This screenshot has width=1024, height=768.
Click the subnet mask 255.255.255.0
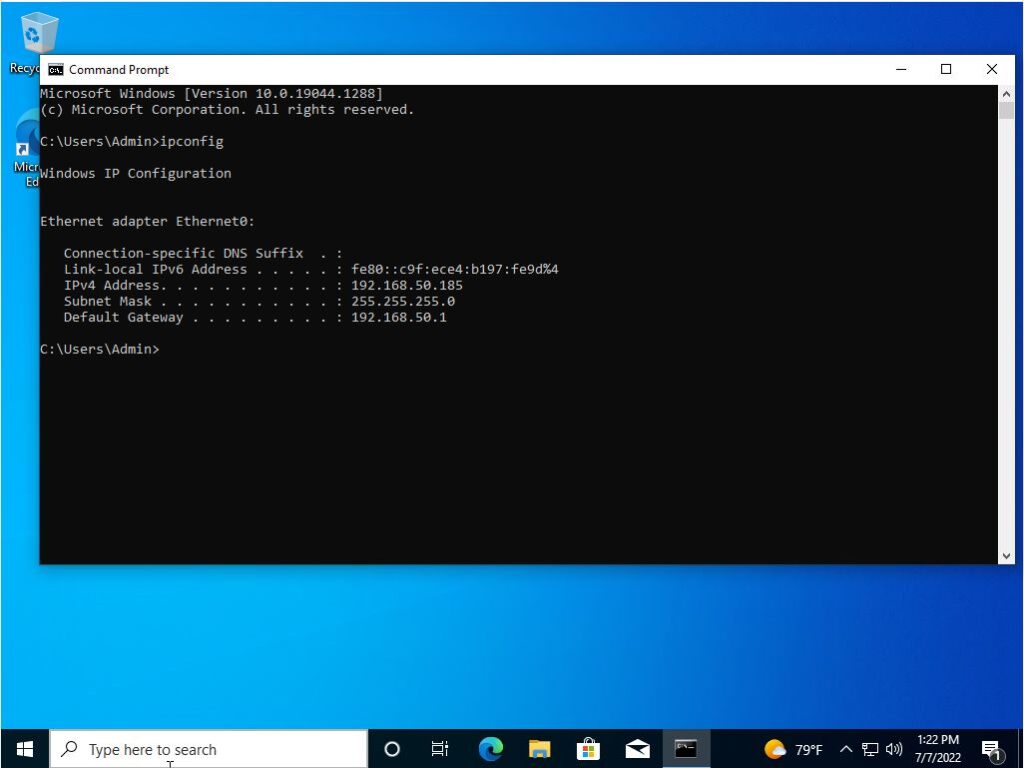pos(403,301)
